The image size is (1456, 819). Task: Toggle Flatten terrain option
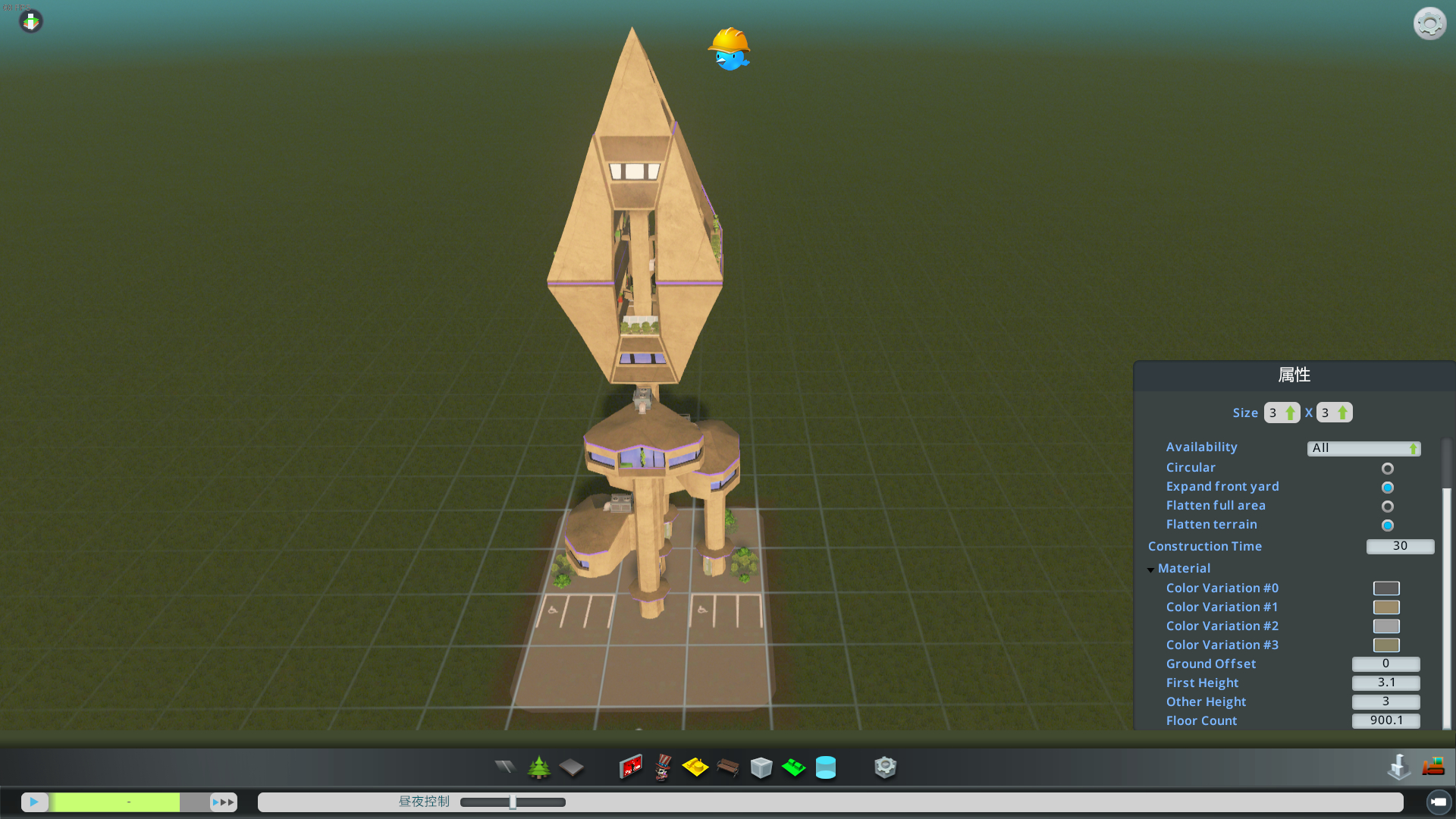point(1387,526)
